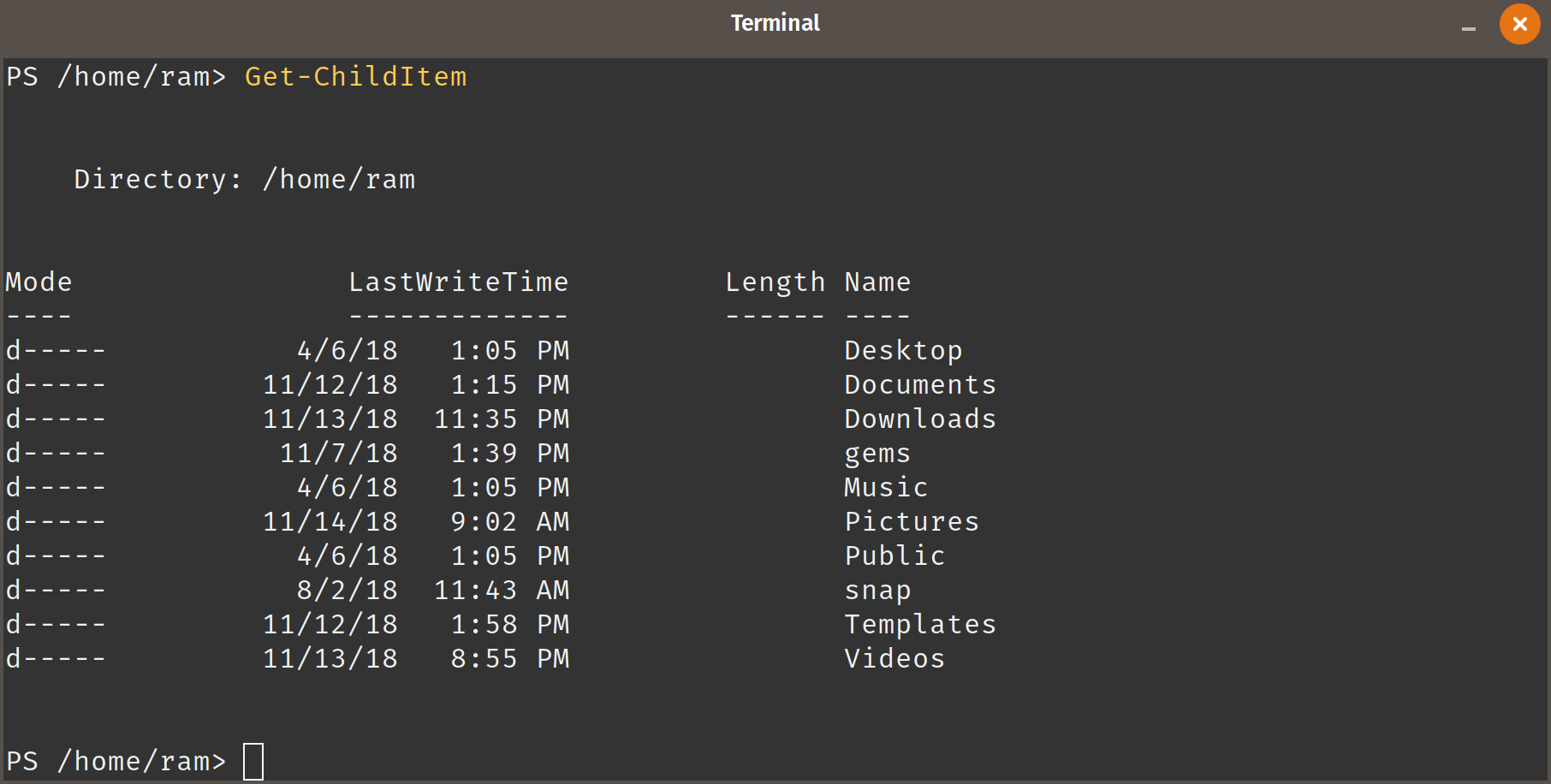1551x784 pixels.
Task: Click the 9:02 AM time for Pictures
Action: point(511,522)
